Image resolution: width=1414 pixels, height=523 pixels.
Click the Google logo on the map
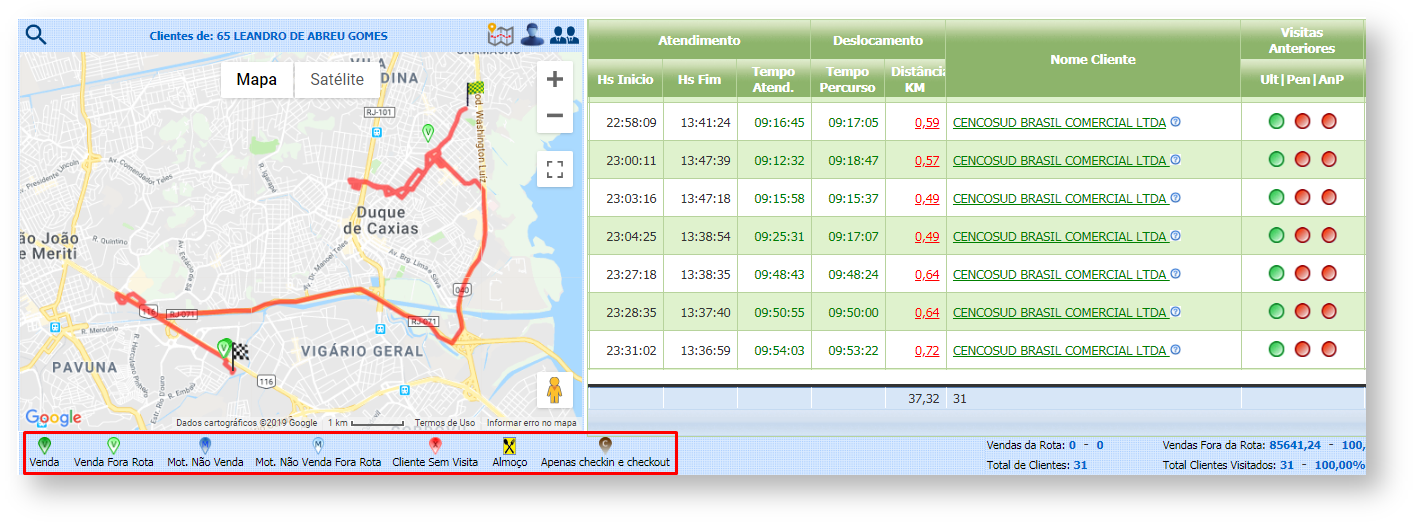(x=53, y=418)
